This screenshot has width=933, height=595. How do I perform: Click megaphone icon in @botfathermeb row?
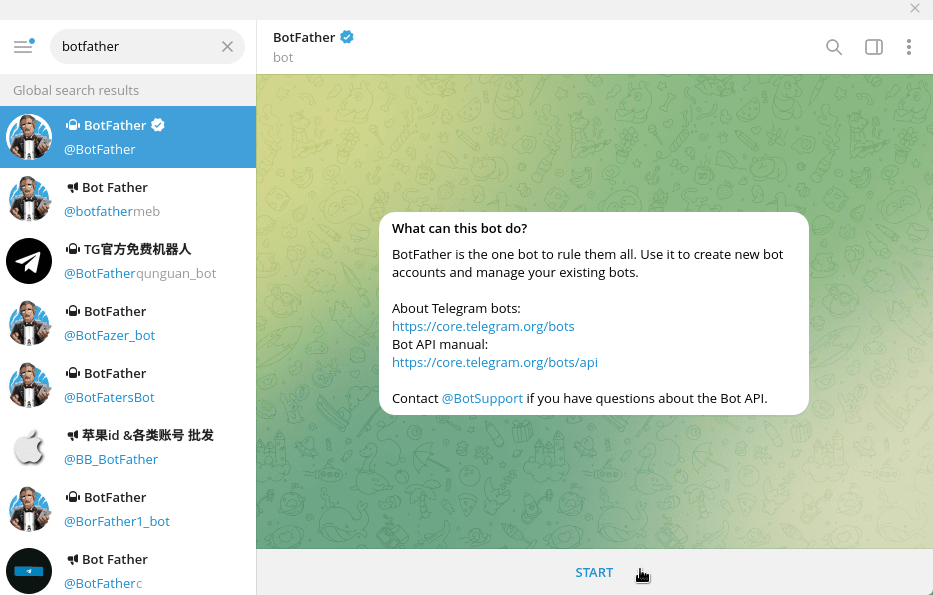(x=72, y=187)
